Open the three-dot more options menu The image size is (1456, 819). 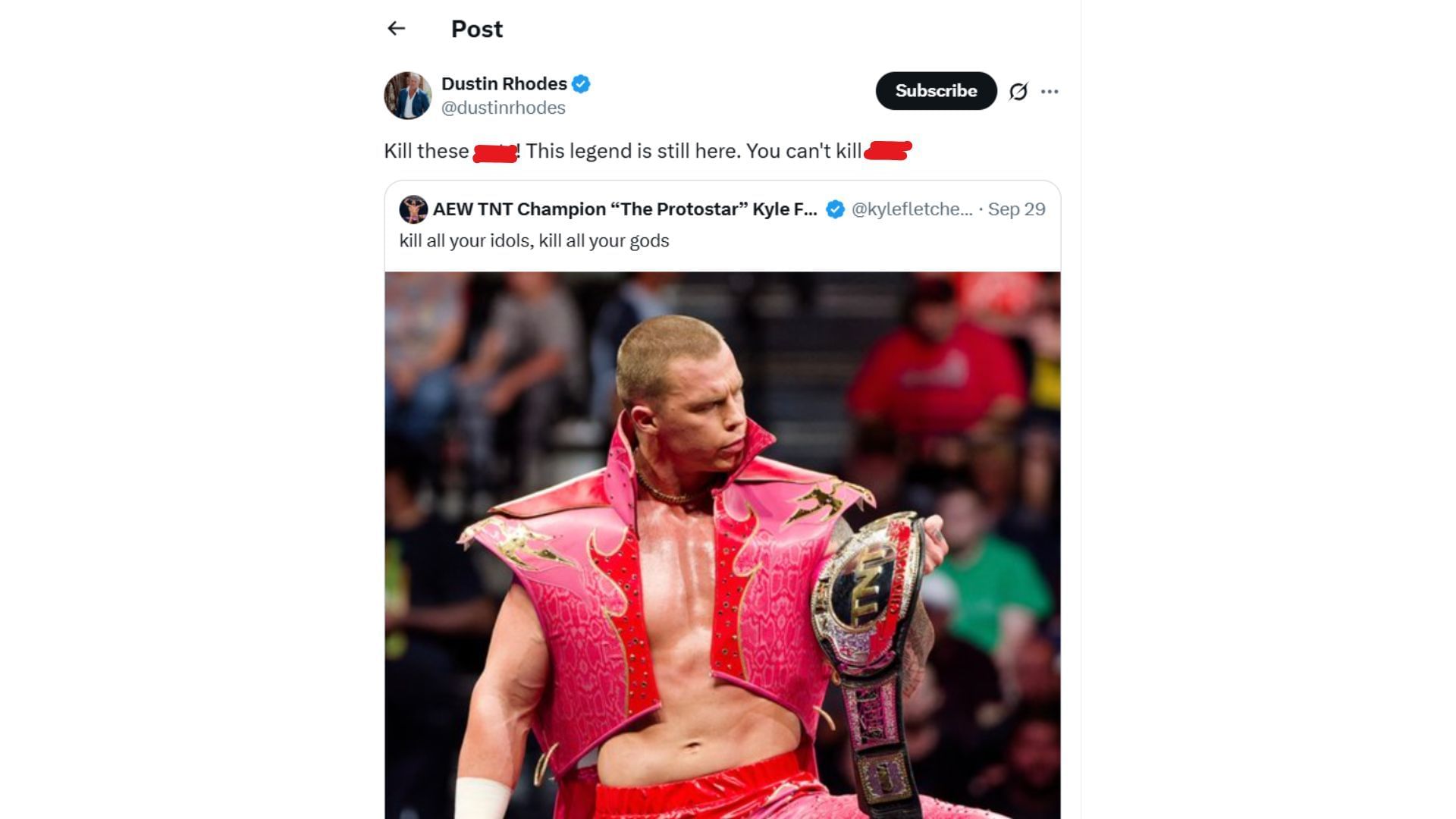point(1050,92)
